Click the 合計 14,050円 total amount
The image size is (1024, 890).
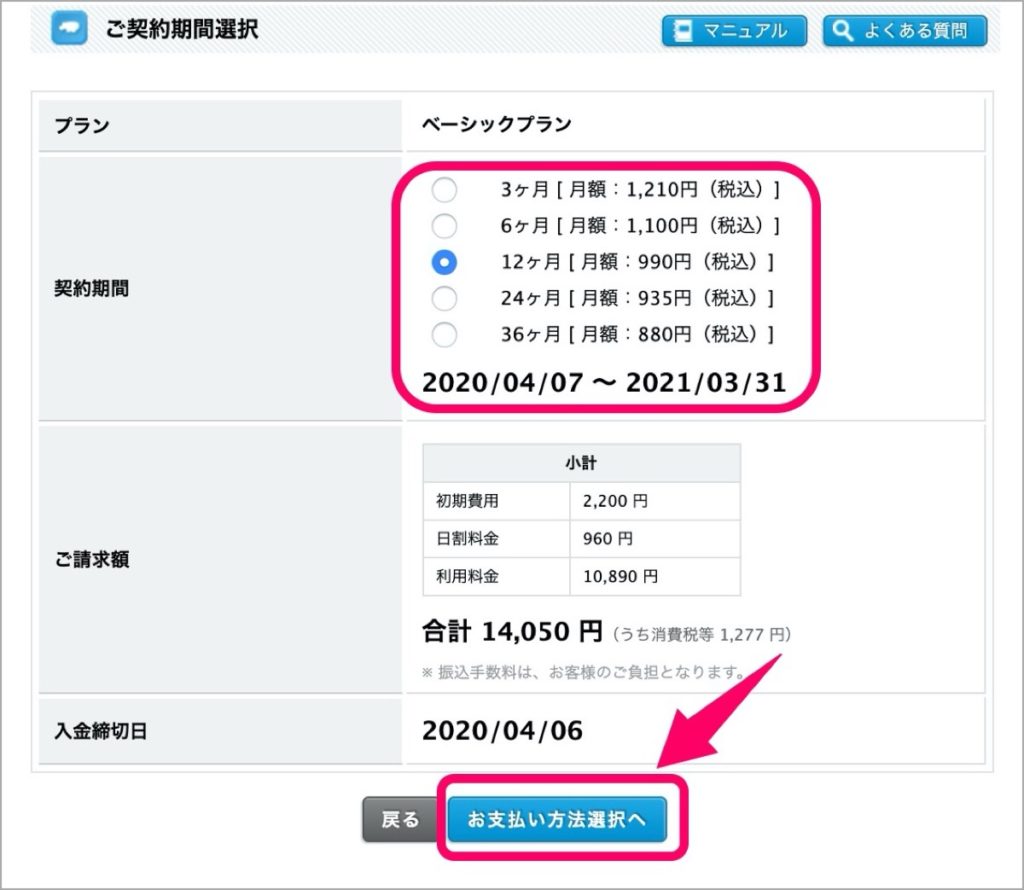[x=512, y=631]
